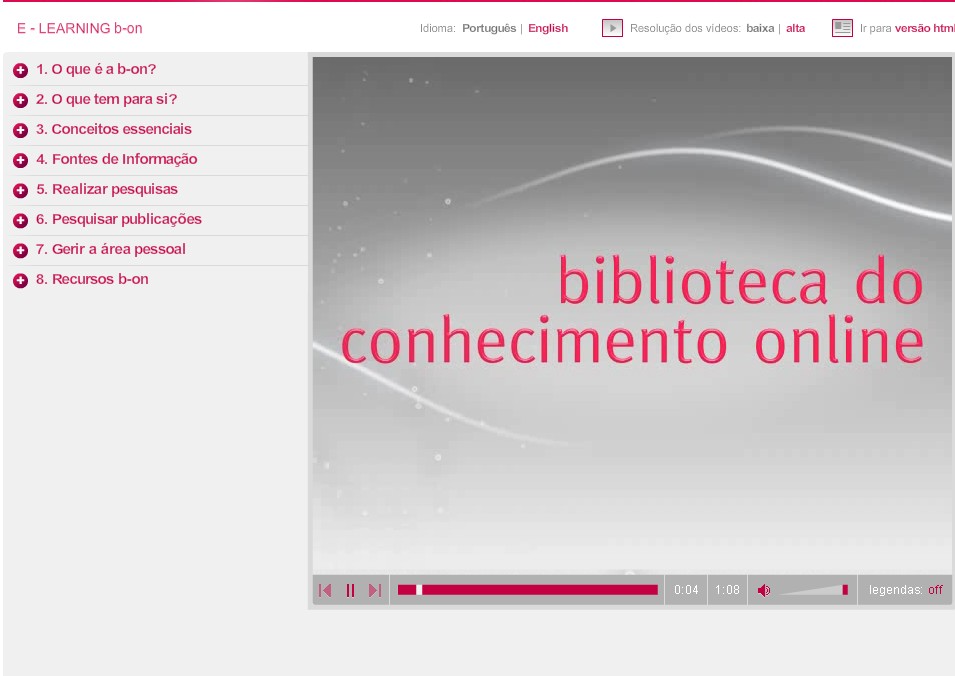
Task: Go to 'versão html' link
Action: pos(925,28)
